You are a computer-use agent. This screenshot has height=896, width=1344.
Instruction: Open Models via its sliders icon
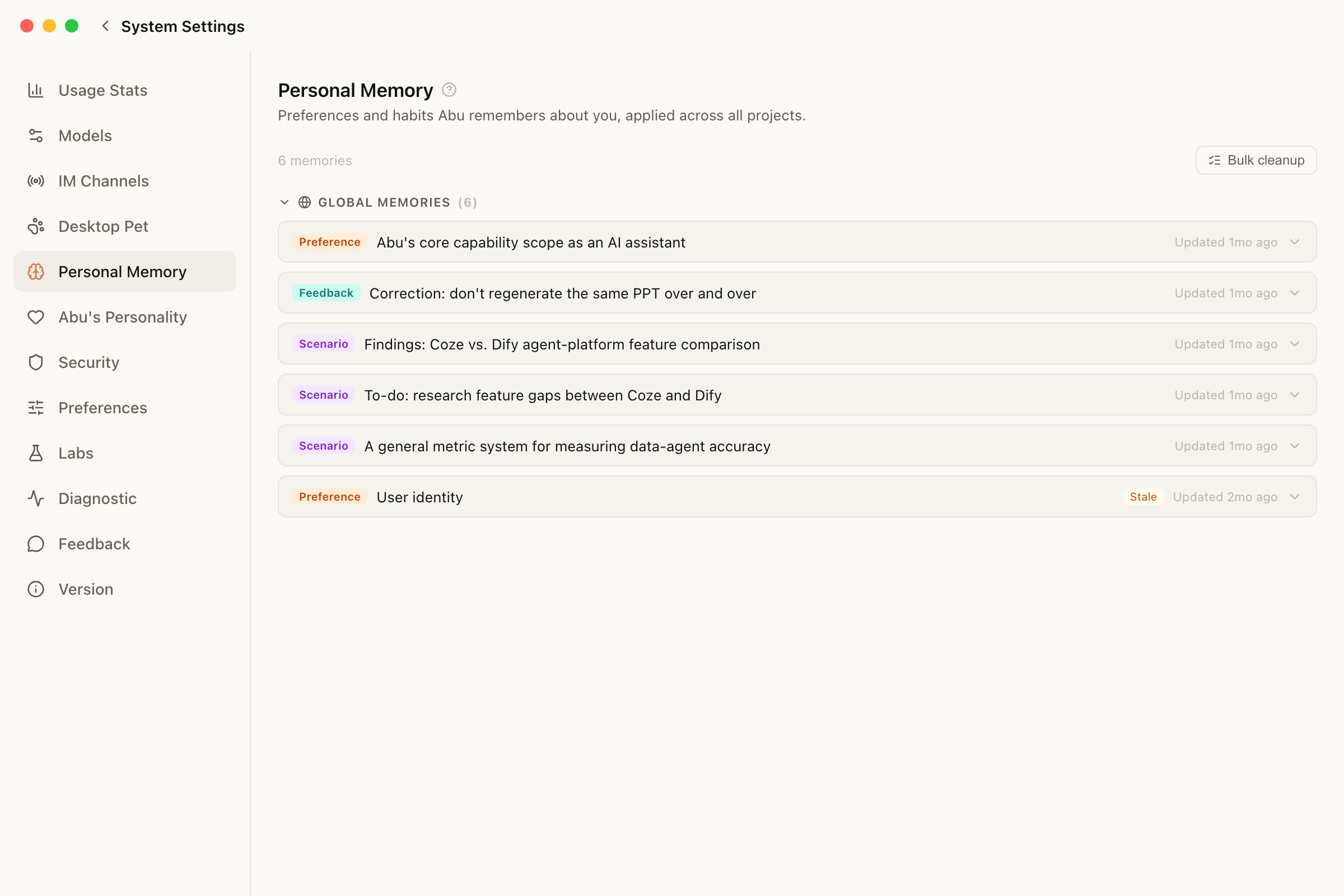[x=35, y=136]
